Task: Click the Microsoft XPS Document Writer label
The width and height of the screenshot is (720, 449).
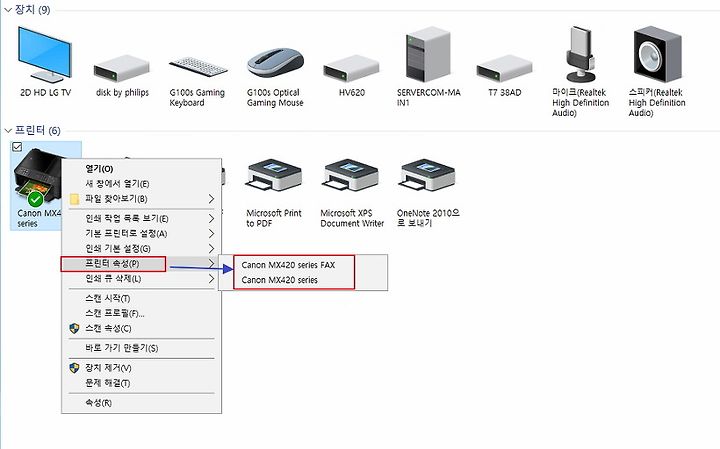Action: pyautogui.click(x=352, y=219)
